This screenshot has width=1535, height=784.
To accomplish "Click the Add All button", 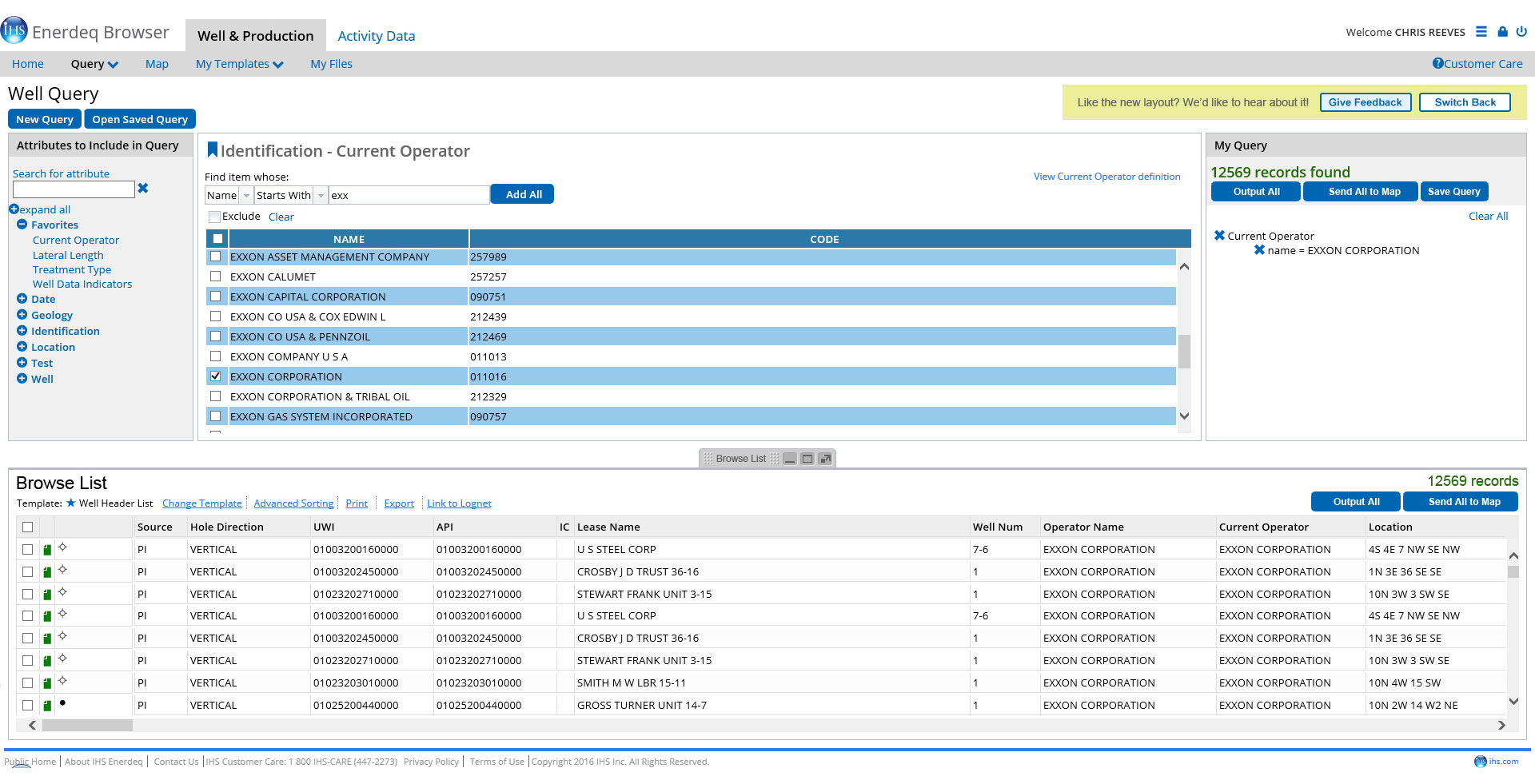I will coord(524,194).
